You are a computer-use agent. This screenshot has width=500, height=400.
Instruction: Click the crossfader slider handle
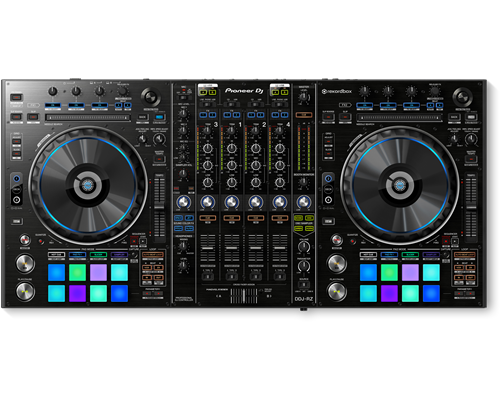pyautogui.click(x=244, y=296)
